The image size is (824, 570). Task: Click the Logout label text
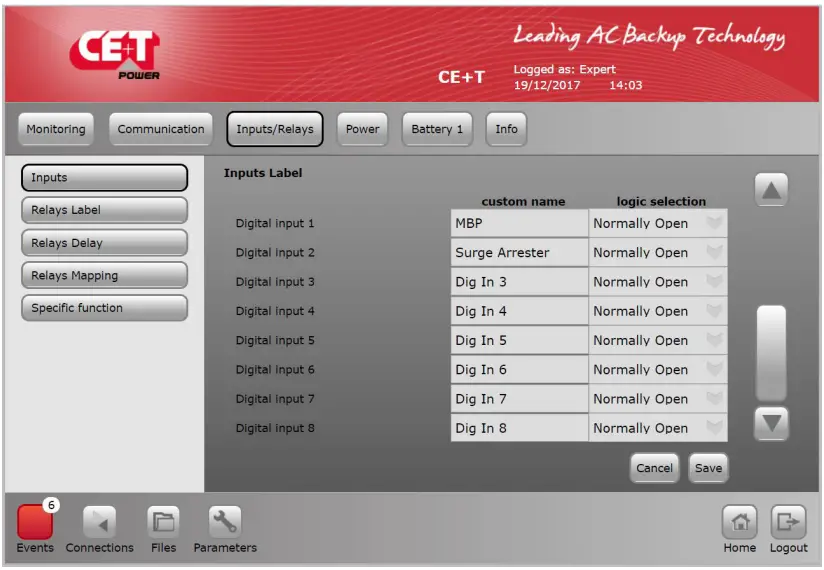tap(788, 548)
